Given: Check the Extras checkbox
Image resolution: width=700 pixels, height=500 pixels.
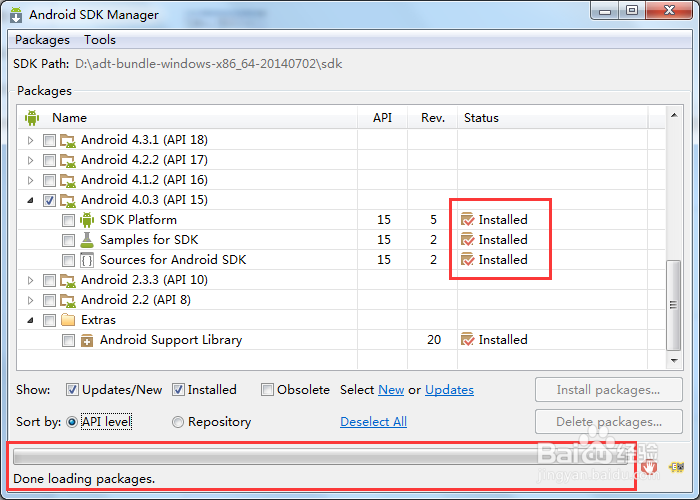Looking at the screenshot, I should pos(49,321).
